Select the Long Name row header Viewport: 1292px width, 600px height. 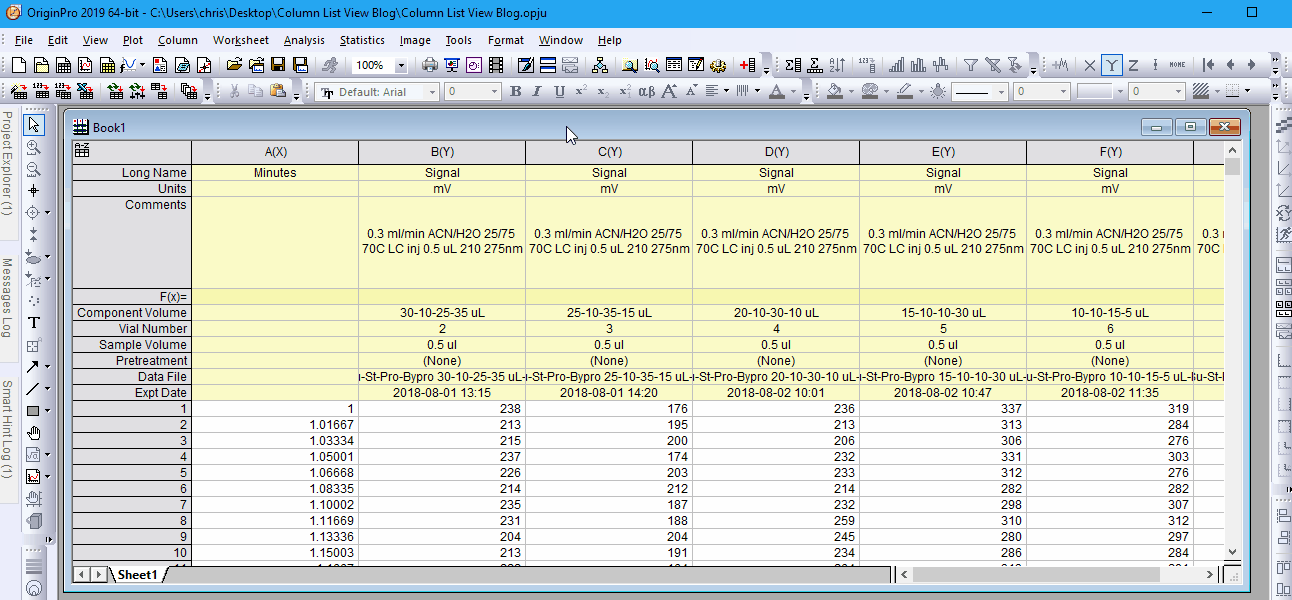click(132, 173)
